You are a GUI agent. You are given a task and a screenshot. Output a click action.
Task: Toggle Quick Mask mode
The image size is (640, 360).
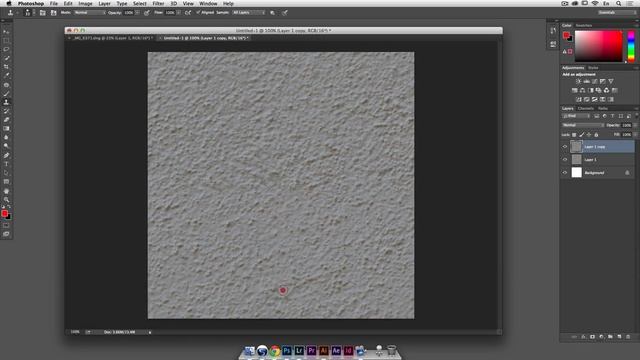[6, 225]
